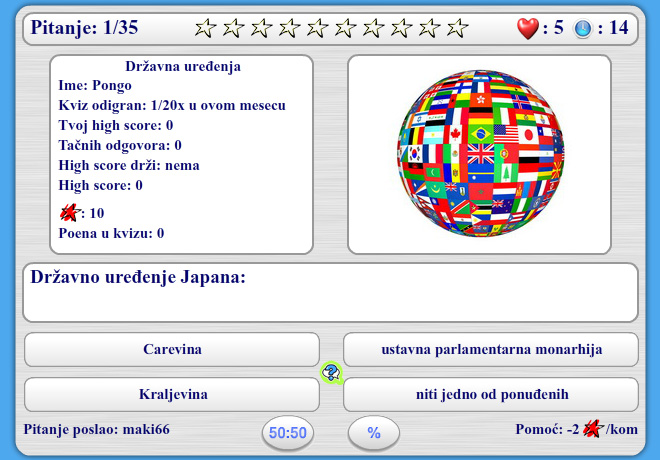The image size is (660, 460).
Task: Use the percent (%) help button
Action: 374,433
